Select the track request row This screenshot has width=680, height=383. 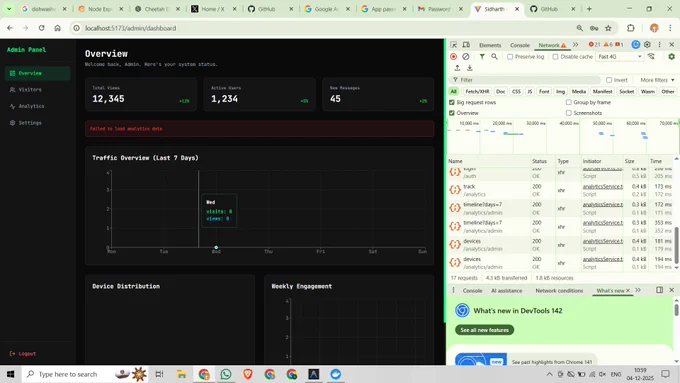560,190
